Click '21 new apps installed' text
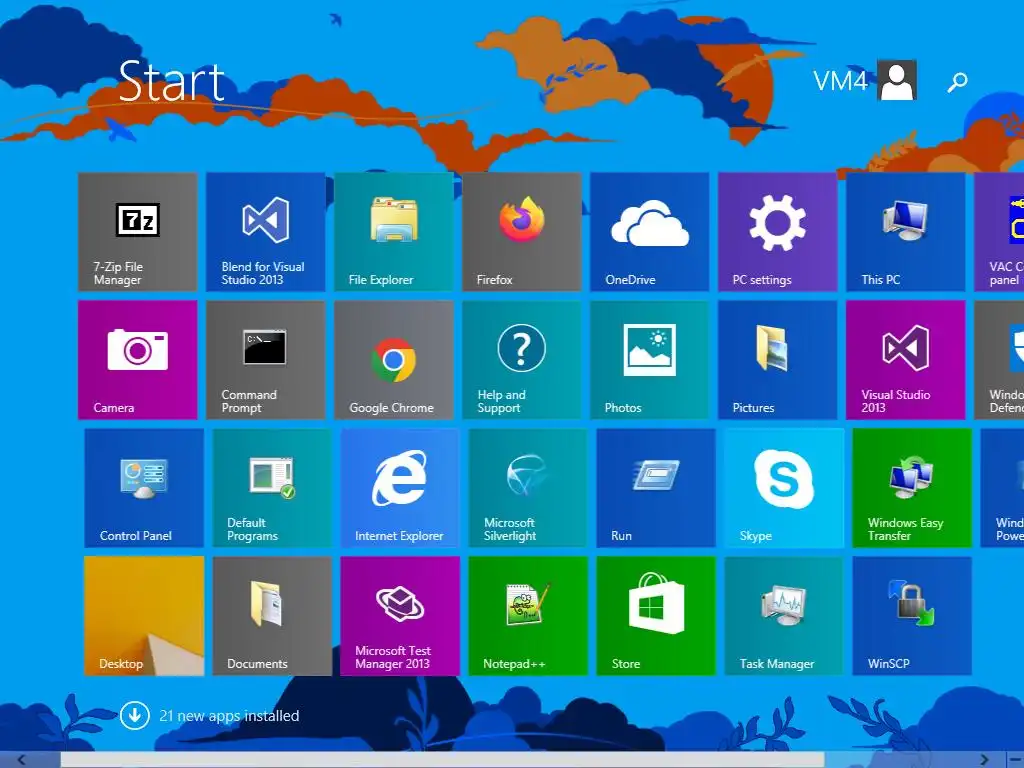Viewport: 1024px width, 768px height. pos(229,716)
